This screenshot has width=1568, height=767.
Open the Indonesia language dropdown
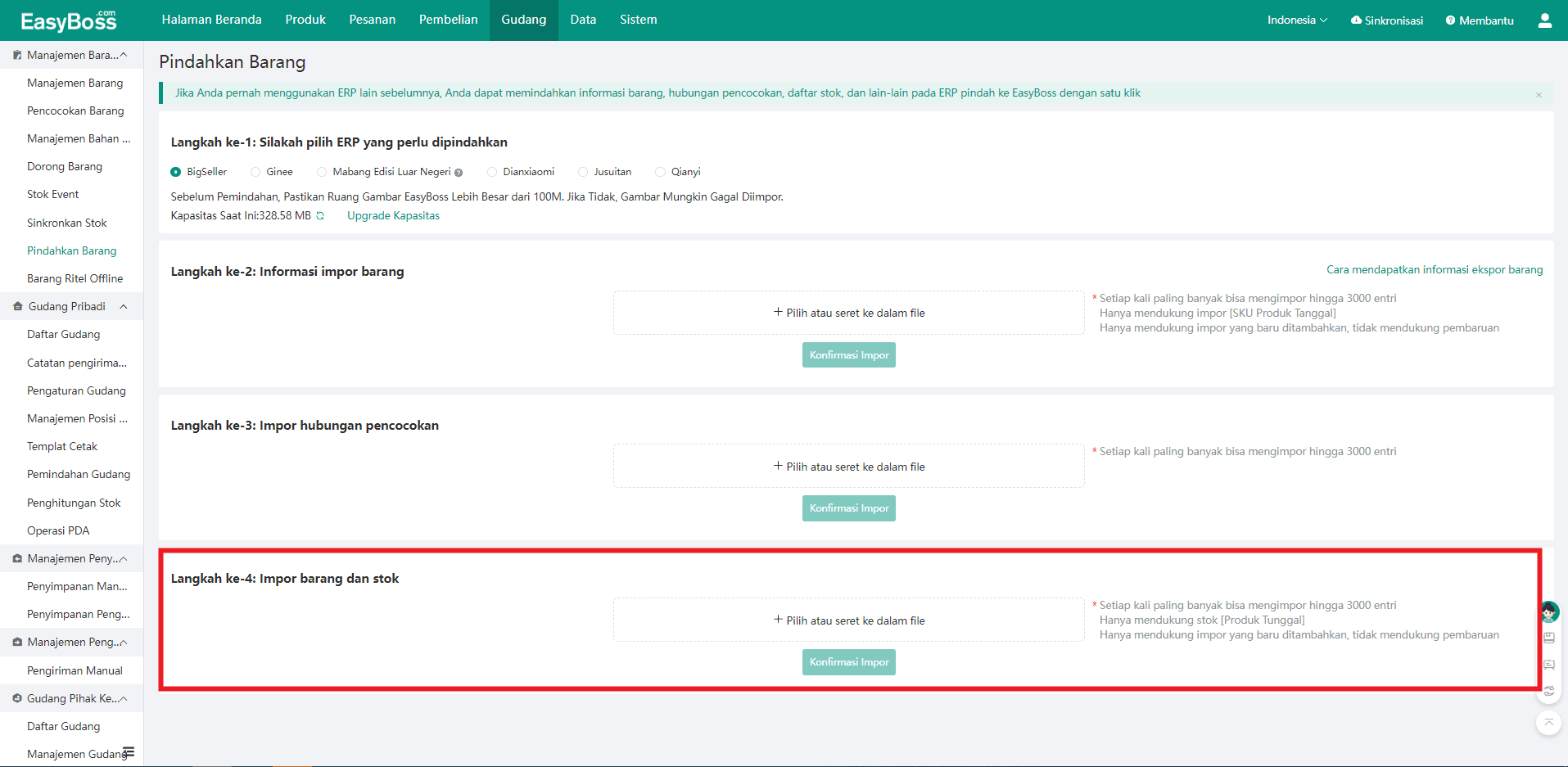pyautogui.click(x=1297, y=20)
